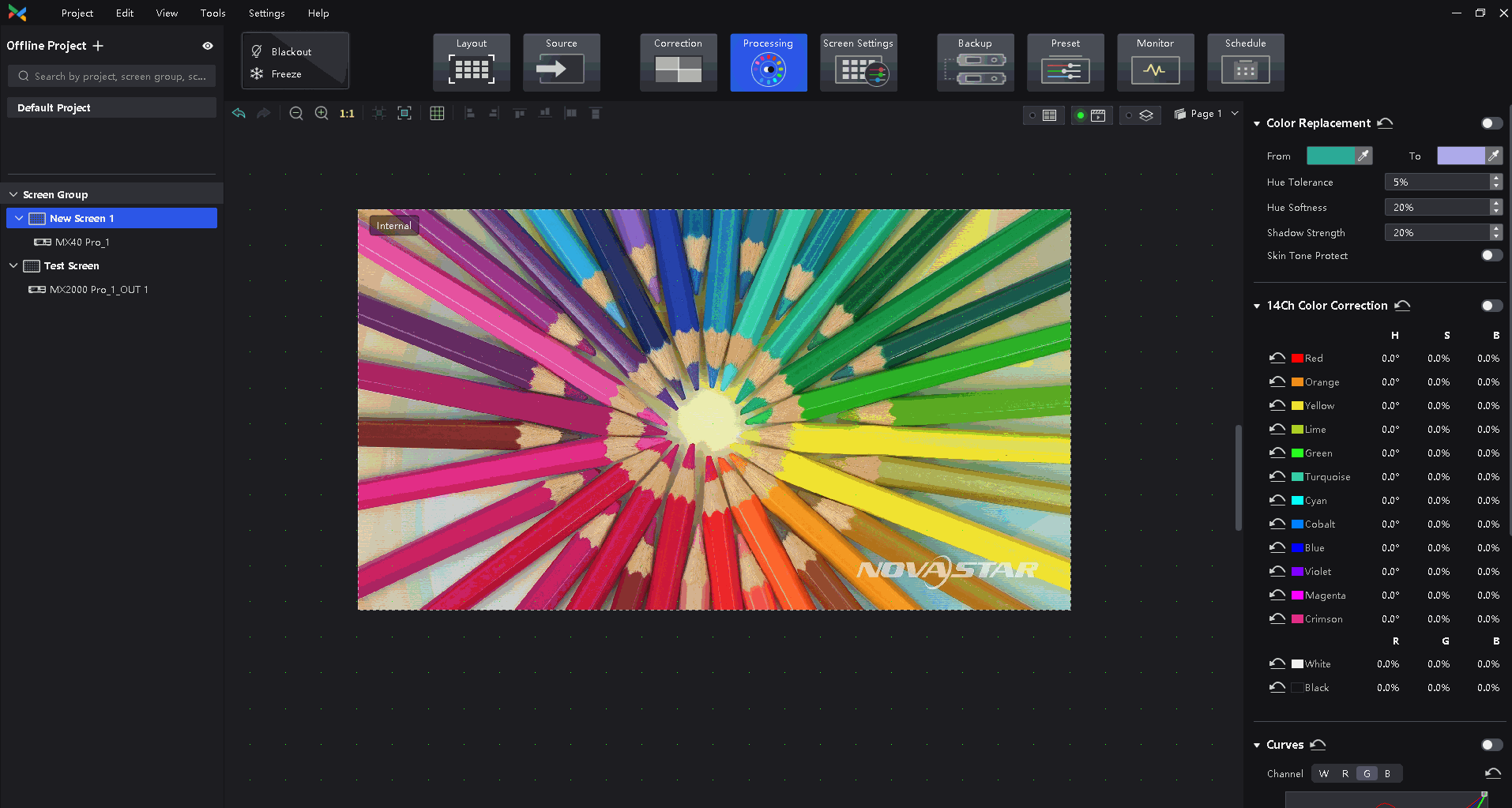Screen dimensions: 1512x808
Task: Click the undo arrow in canvas toolbar
Action: [x=239, y=113]
